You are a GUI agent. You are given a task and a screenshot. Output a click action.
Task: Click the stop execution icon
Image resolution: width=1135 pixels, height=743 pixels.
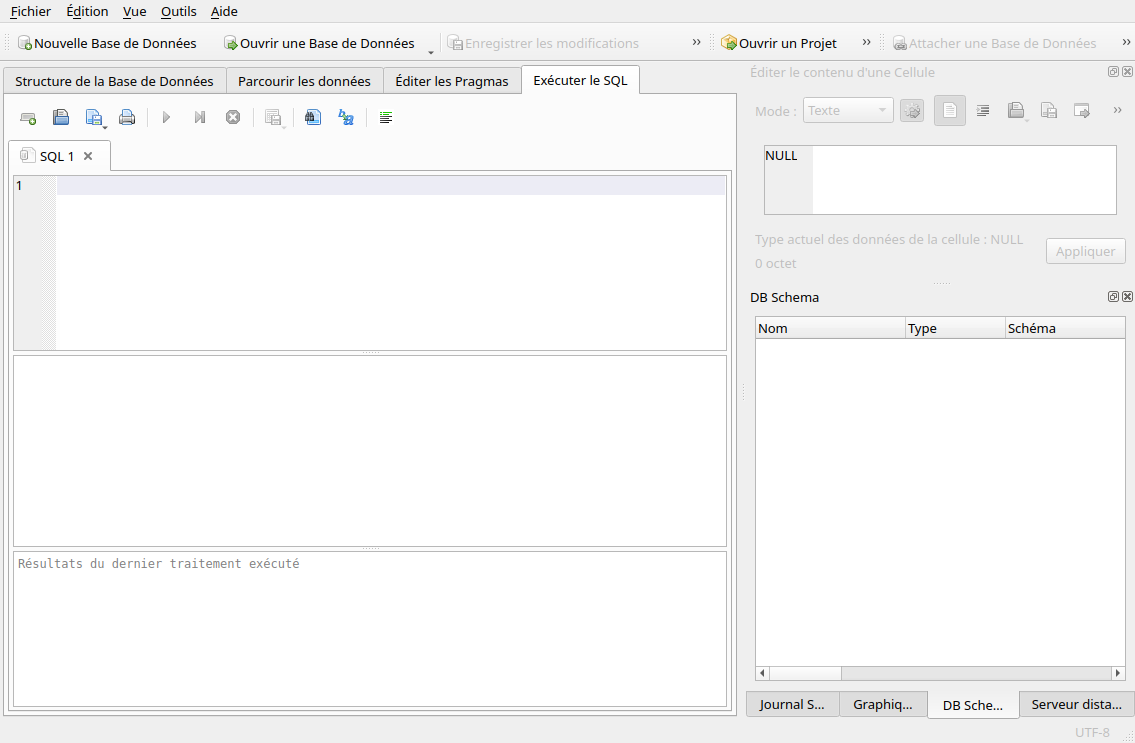pyautogui.click(x=233, y=118)
